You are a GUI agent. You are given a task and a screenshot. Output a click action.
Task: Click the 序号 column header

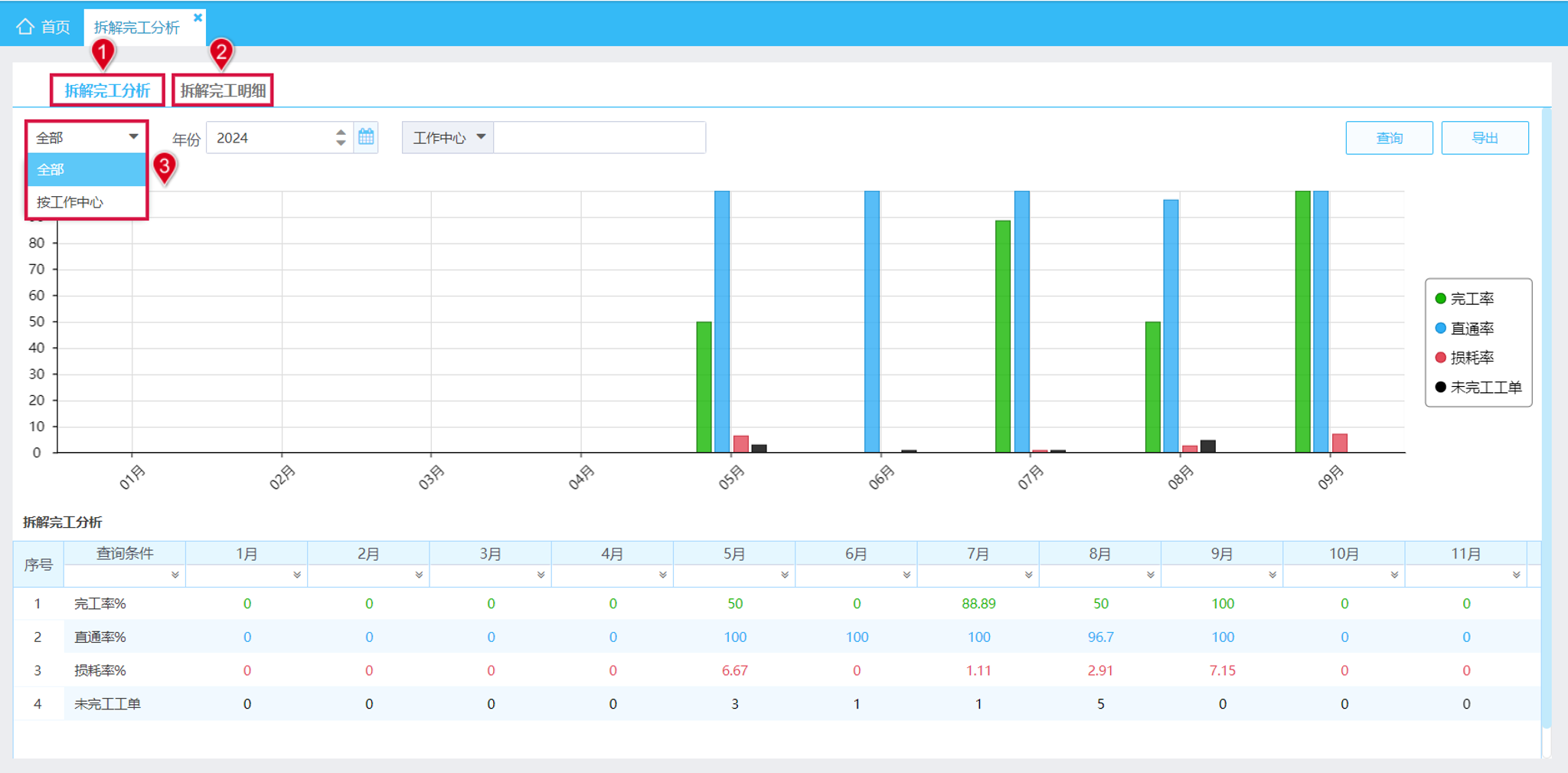(x=38, y=565)
